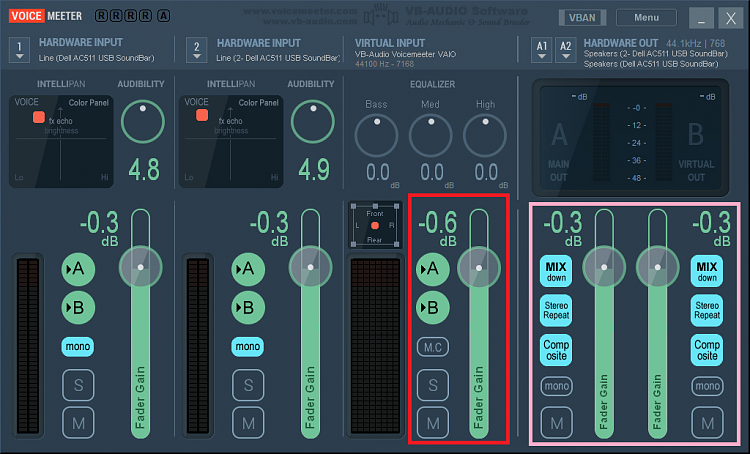Toggle bus A routing on hardware input 2
750x454 pixels.
(x=248, y=269)
